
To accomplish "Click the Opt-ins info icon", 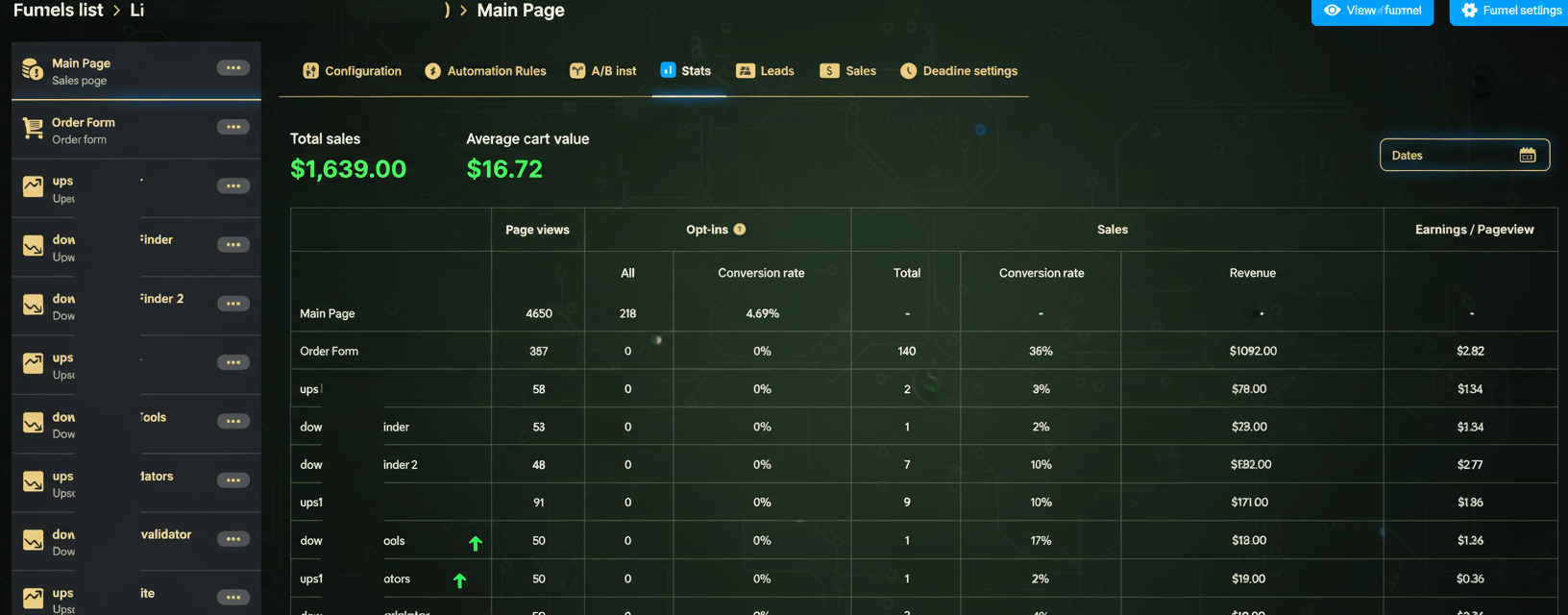I will point(740,229).
